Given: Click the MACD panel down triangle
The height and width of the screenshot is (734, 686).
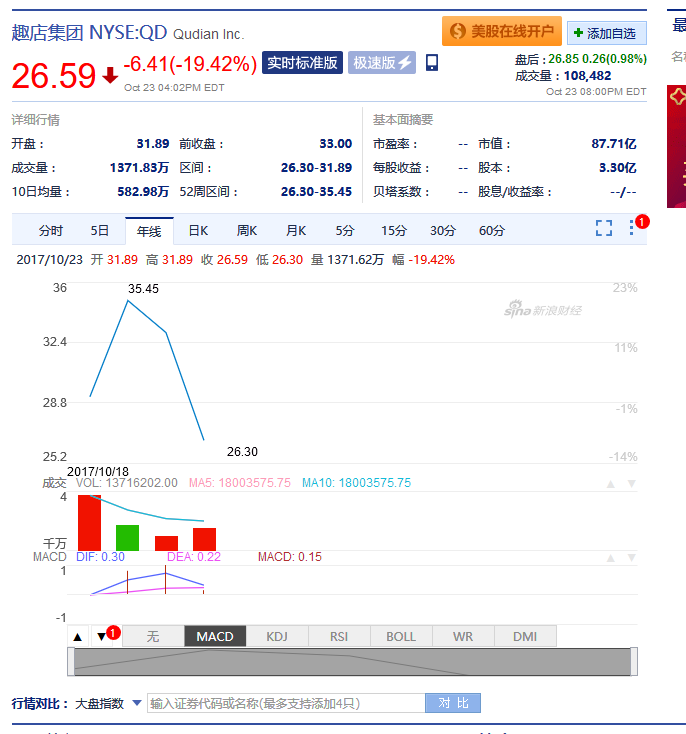Looking at the screenshot, I should (632, 558).
